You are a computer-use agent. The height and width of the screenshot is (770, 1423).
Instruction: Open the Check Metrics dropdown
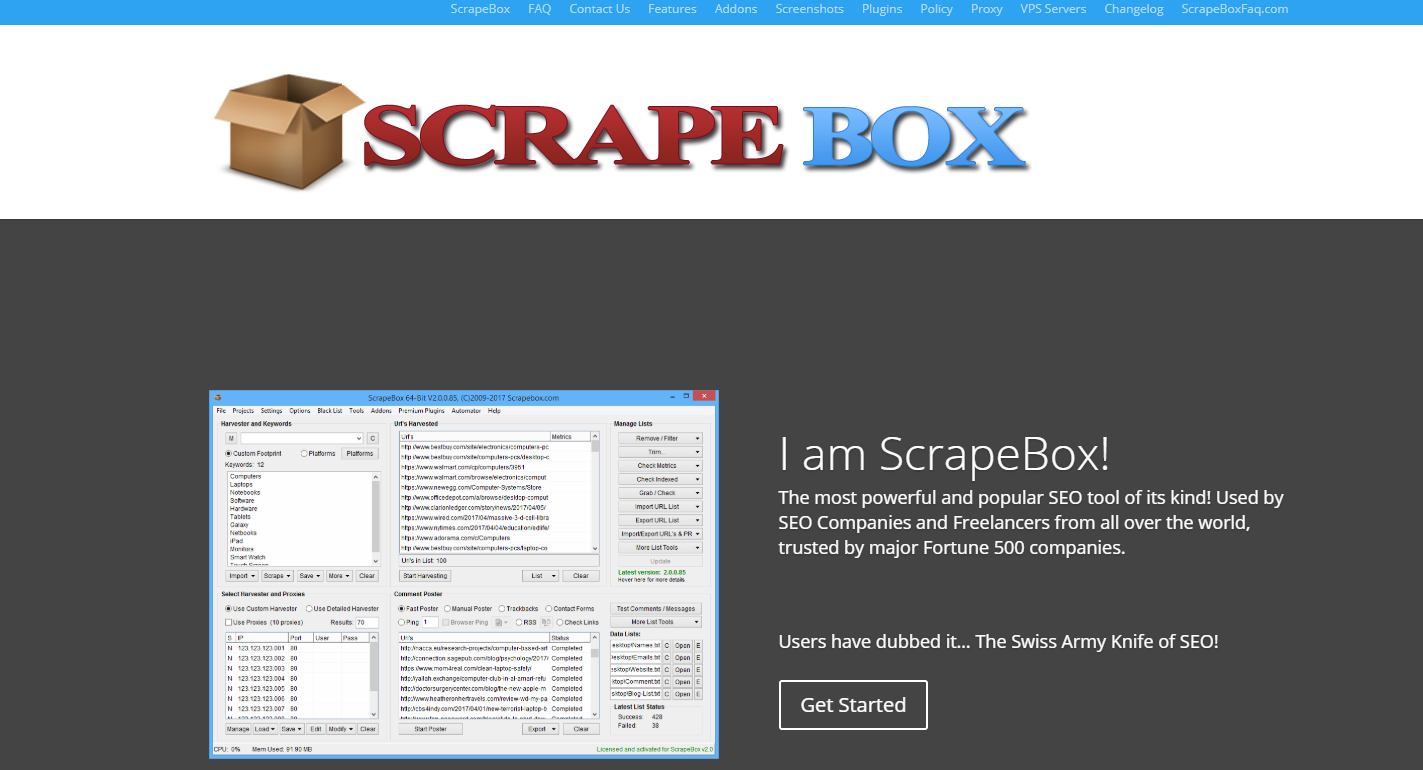point(660,466)
